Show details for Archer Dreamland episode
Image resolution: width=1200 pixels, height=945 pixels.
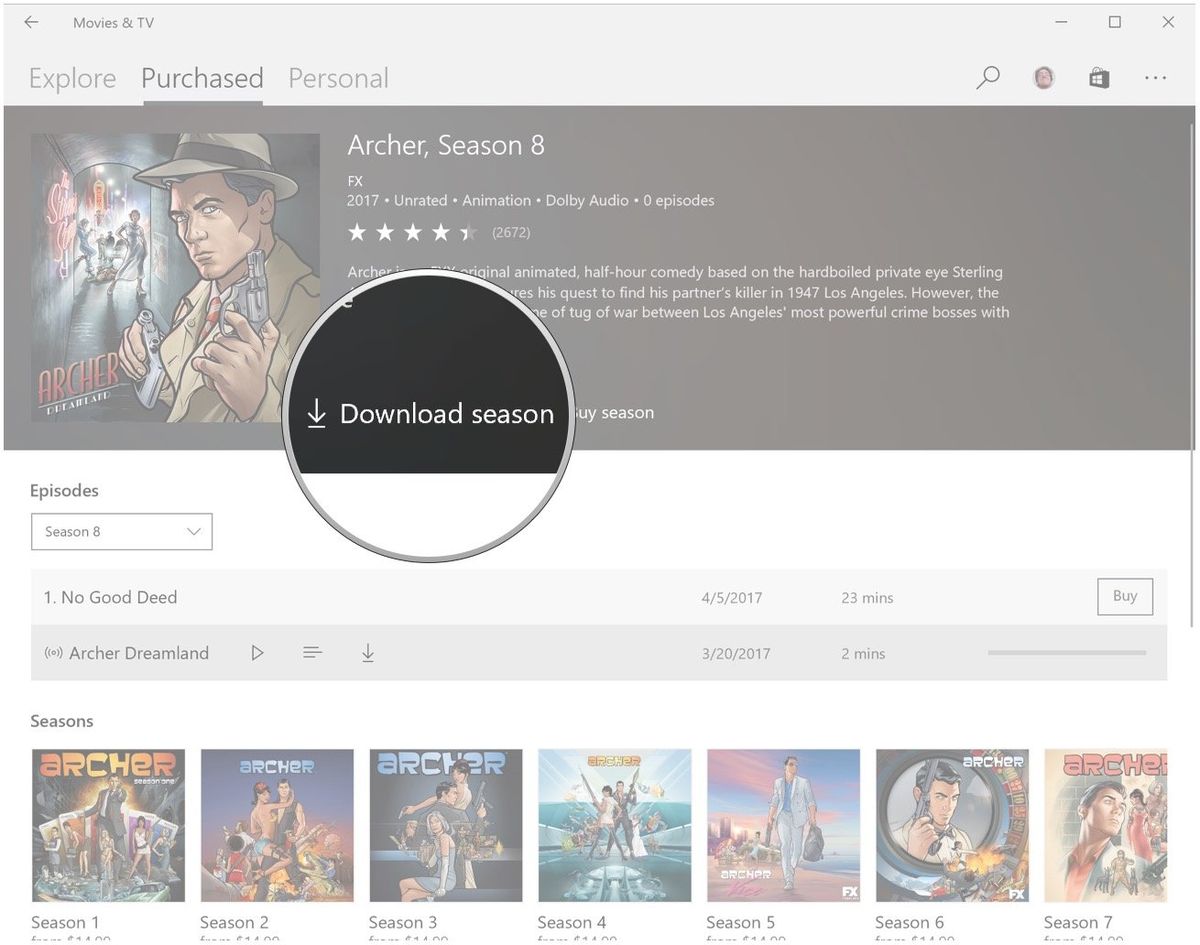point(312,652)
